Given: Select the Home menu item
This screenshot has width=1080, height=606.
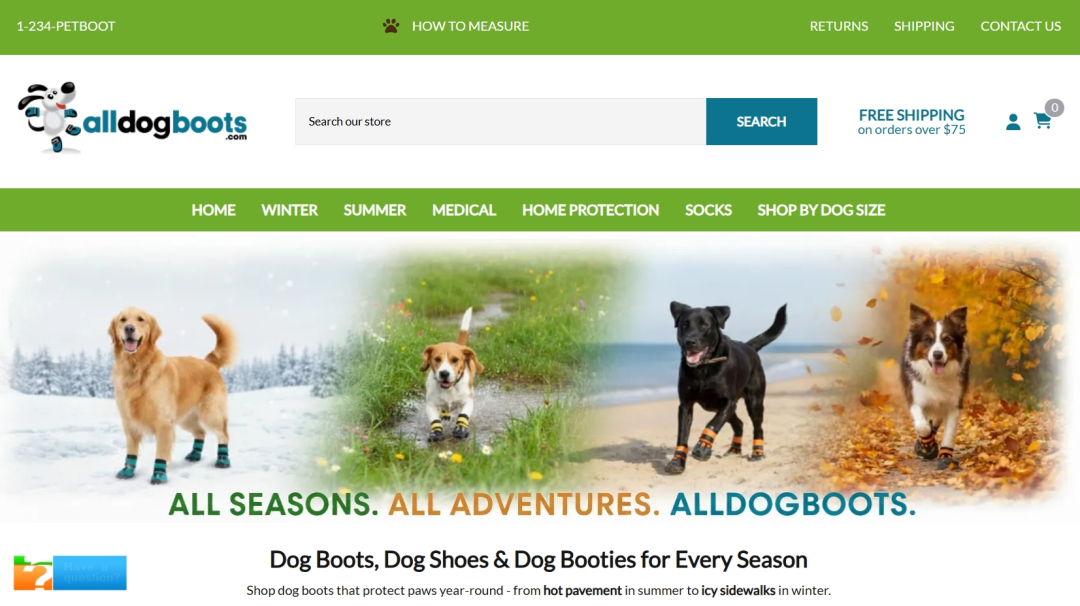Looking at the screenshot, I should pos(214,210).
